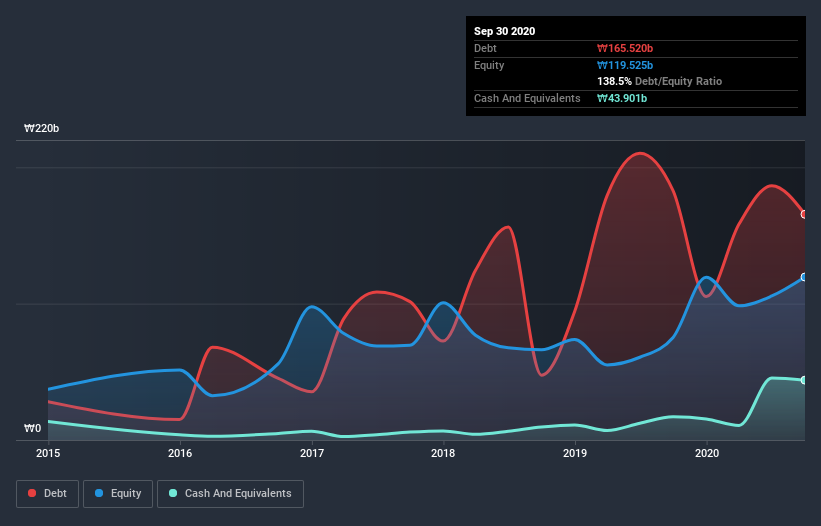Image resolution: width=821 pixels, height=526 pixels.
Task: Click the ₩0 y-axis label
Action: [x=32, y=428]
